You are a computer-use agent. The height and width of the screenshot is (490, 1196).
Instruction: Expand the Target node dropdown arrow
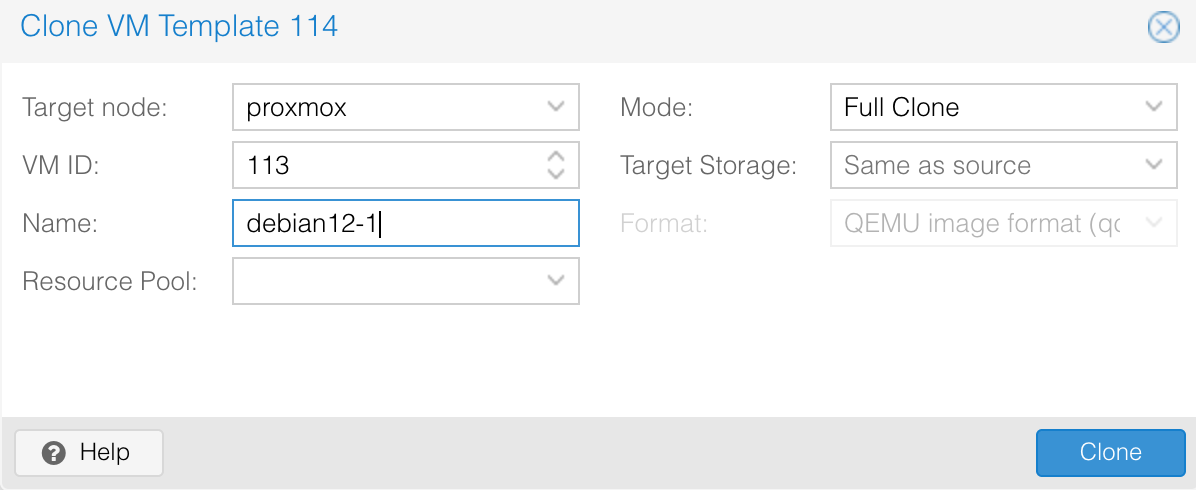[x=556, y=107]
